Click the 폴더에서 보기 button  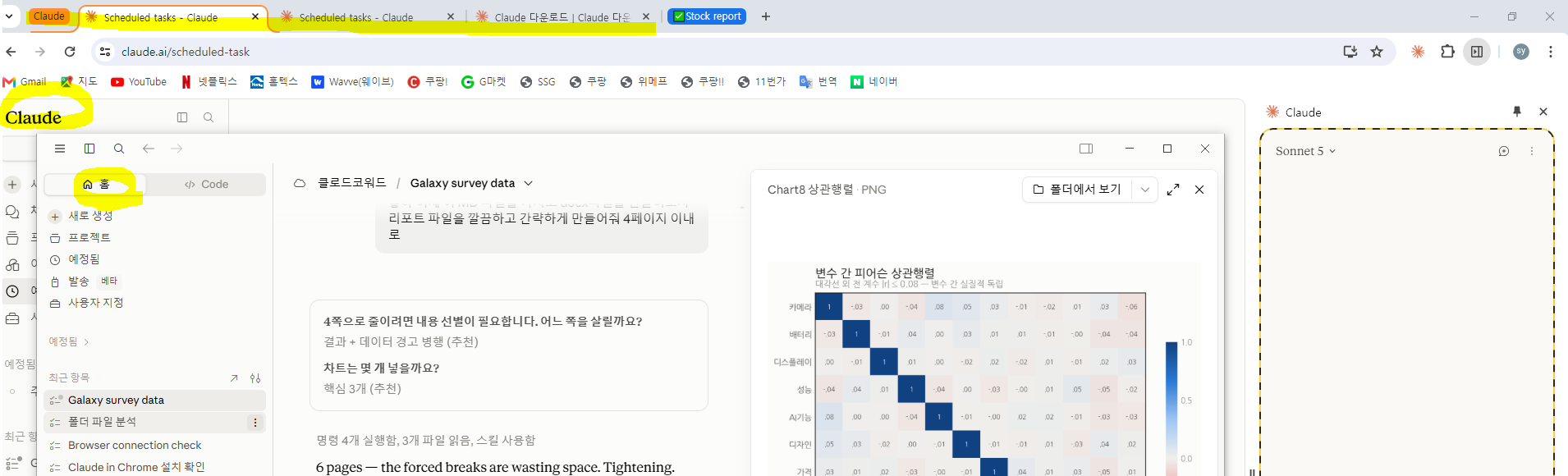pyautogui.click(x=1077, y=190)
